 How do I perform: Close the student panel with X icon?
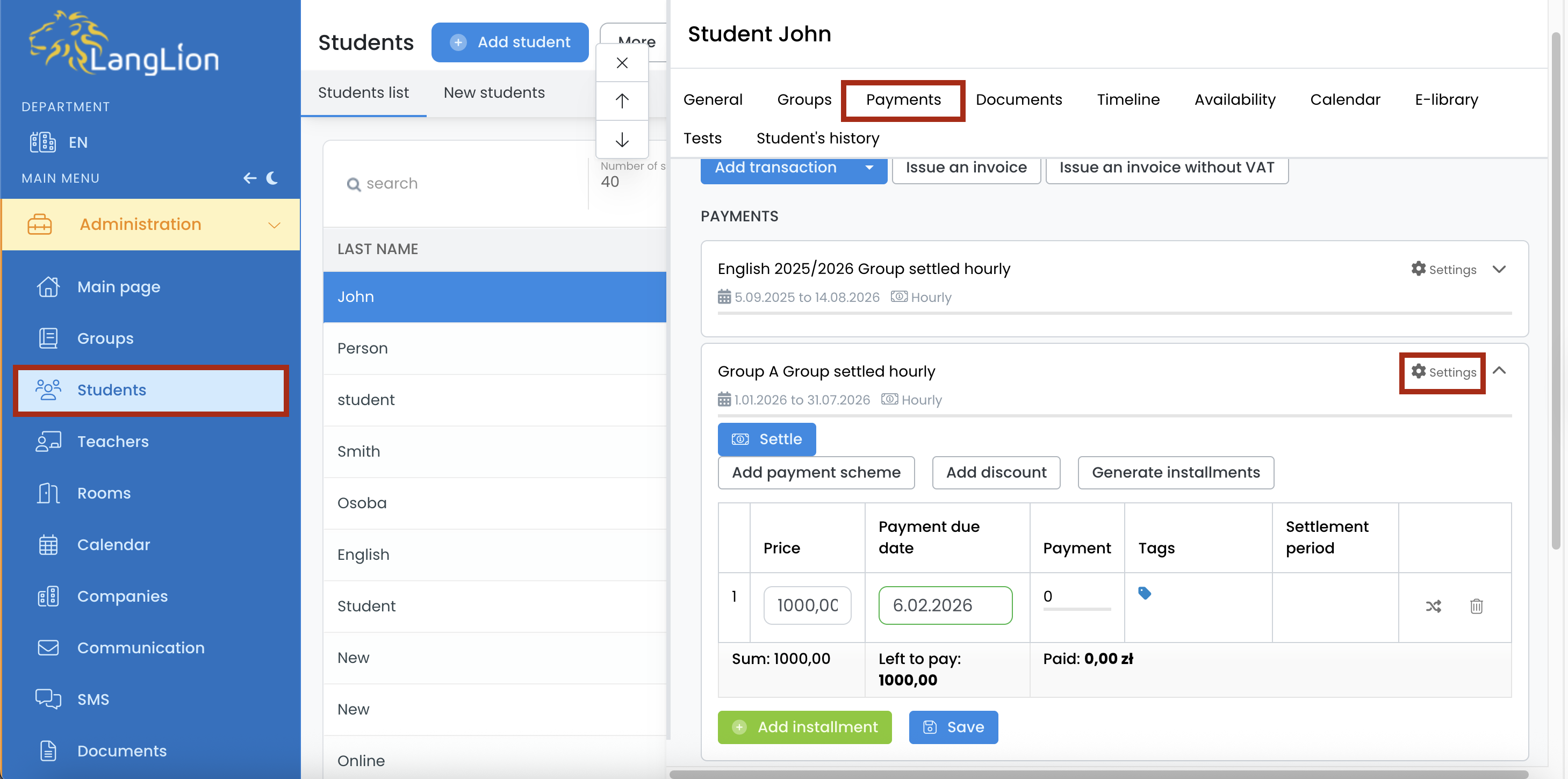tap(622, 63)
